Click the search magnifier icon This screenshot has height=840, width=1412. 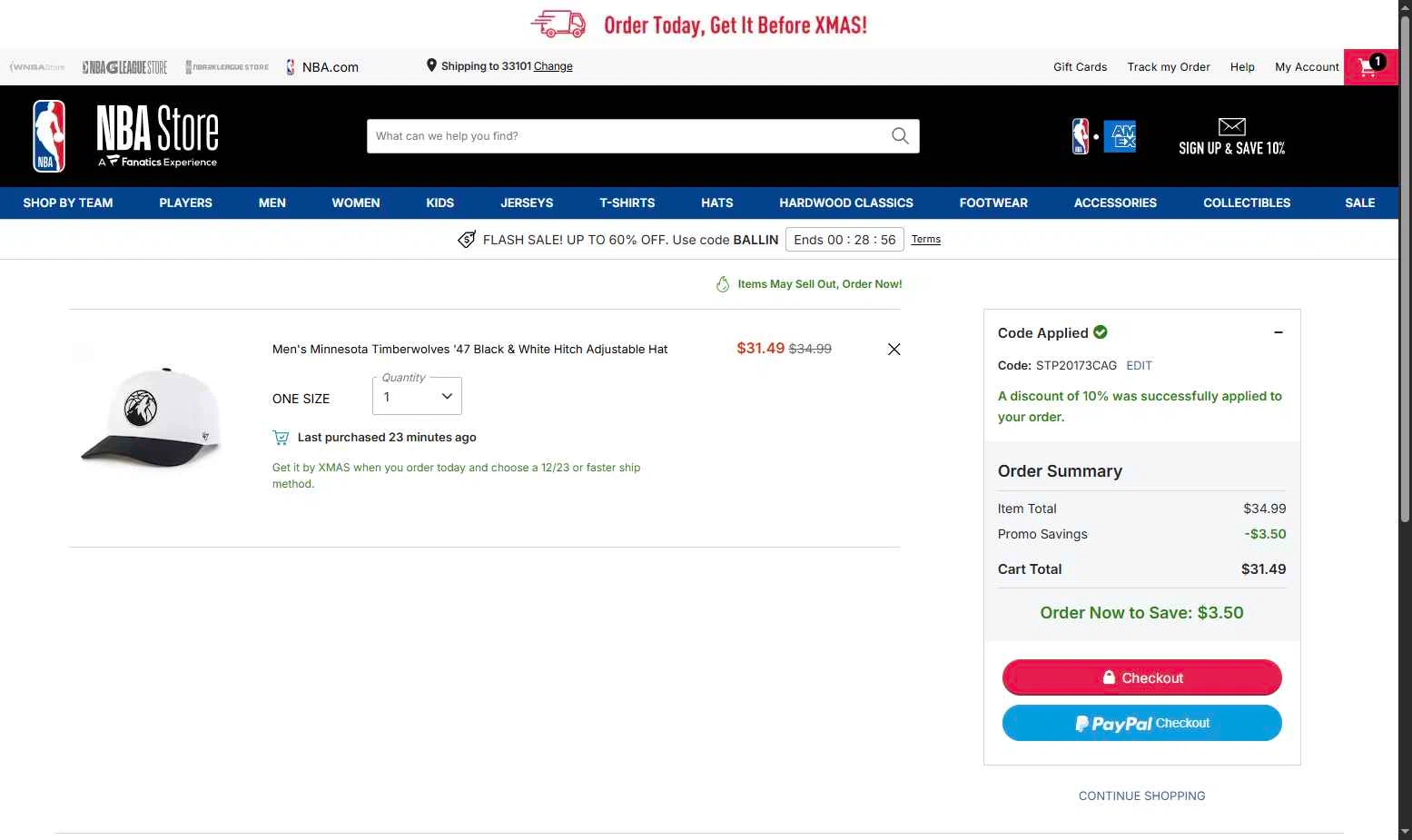tap(900, 136)
